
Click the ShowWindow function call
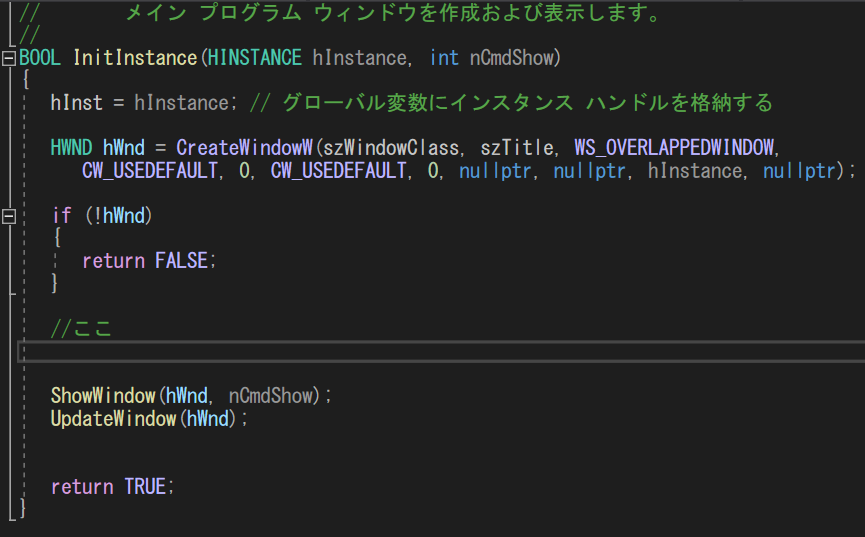(x=103, y=396)
